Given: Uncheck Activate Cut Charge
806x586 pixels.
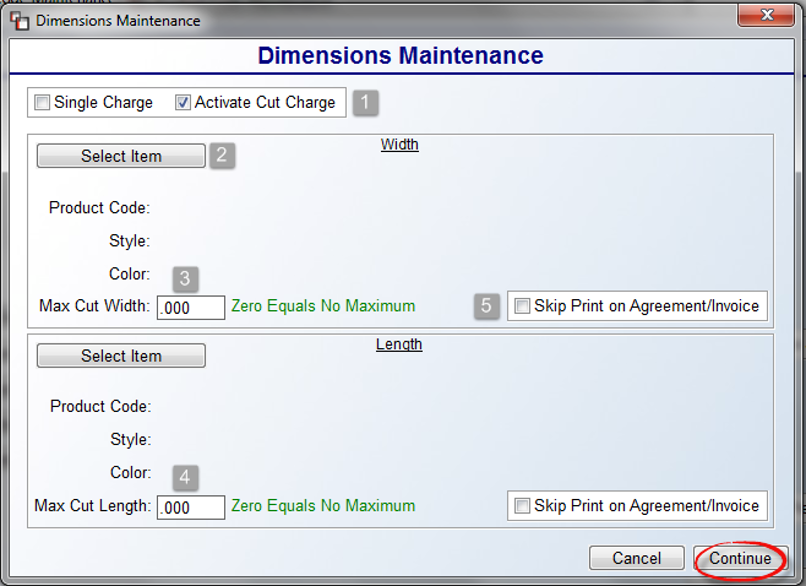Looking at the screenshot, I should point(182,102).
